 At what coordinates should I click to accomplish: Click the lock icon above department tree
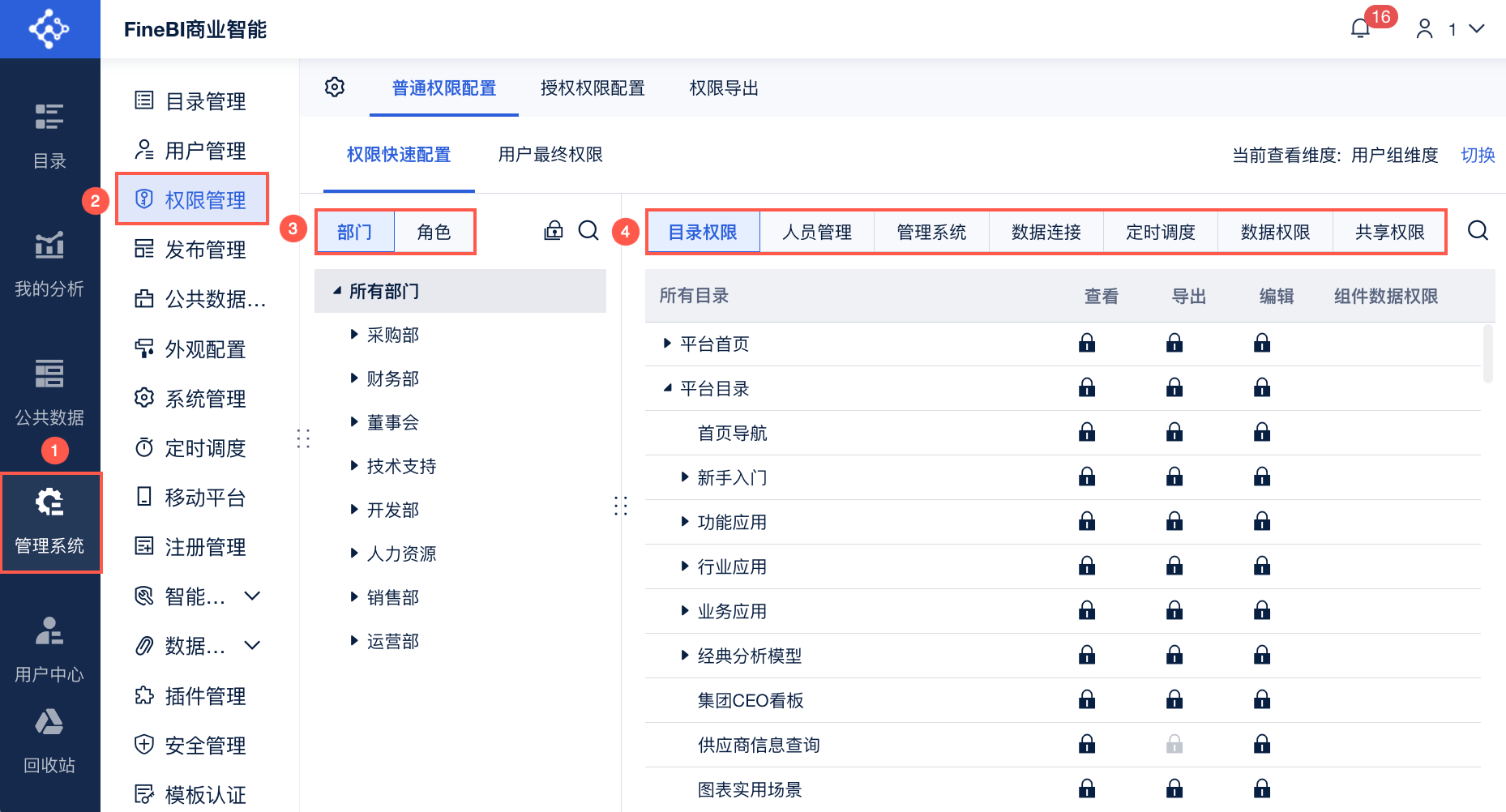click(554, 231)
